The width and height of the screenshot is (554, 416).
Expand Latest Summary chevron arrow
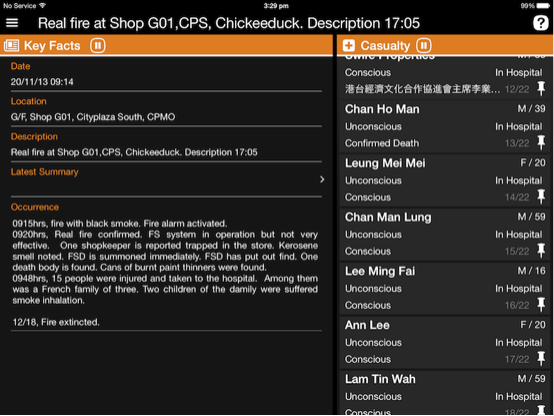(x=322, y=180)
